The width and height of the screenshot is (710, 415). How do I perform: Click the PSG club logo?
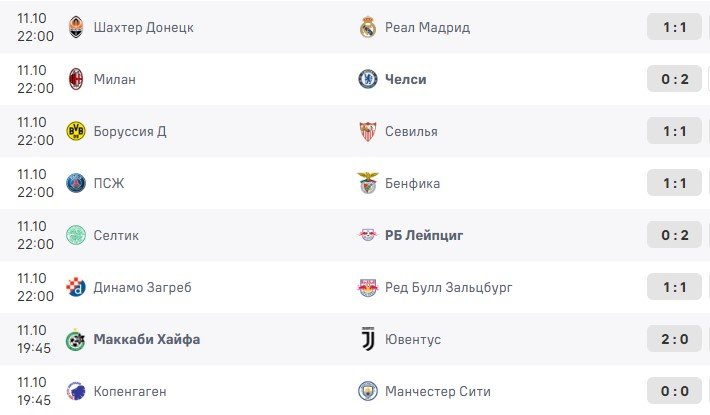coord(76,183)
